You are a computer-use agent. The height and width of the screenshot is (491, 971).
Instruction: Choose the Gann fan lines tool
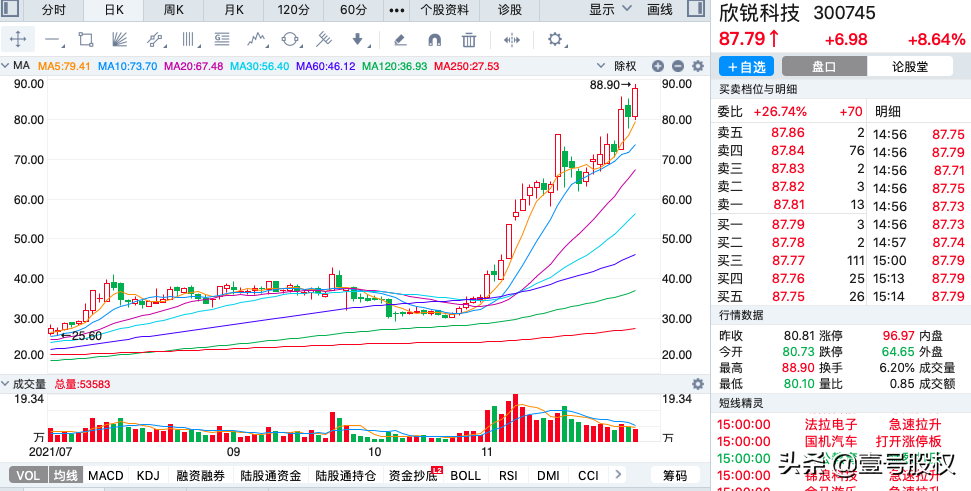click(119, 40)
